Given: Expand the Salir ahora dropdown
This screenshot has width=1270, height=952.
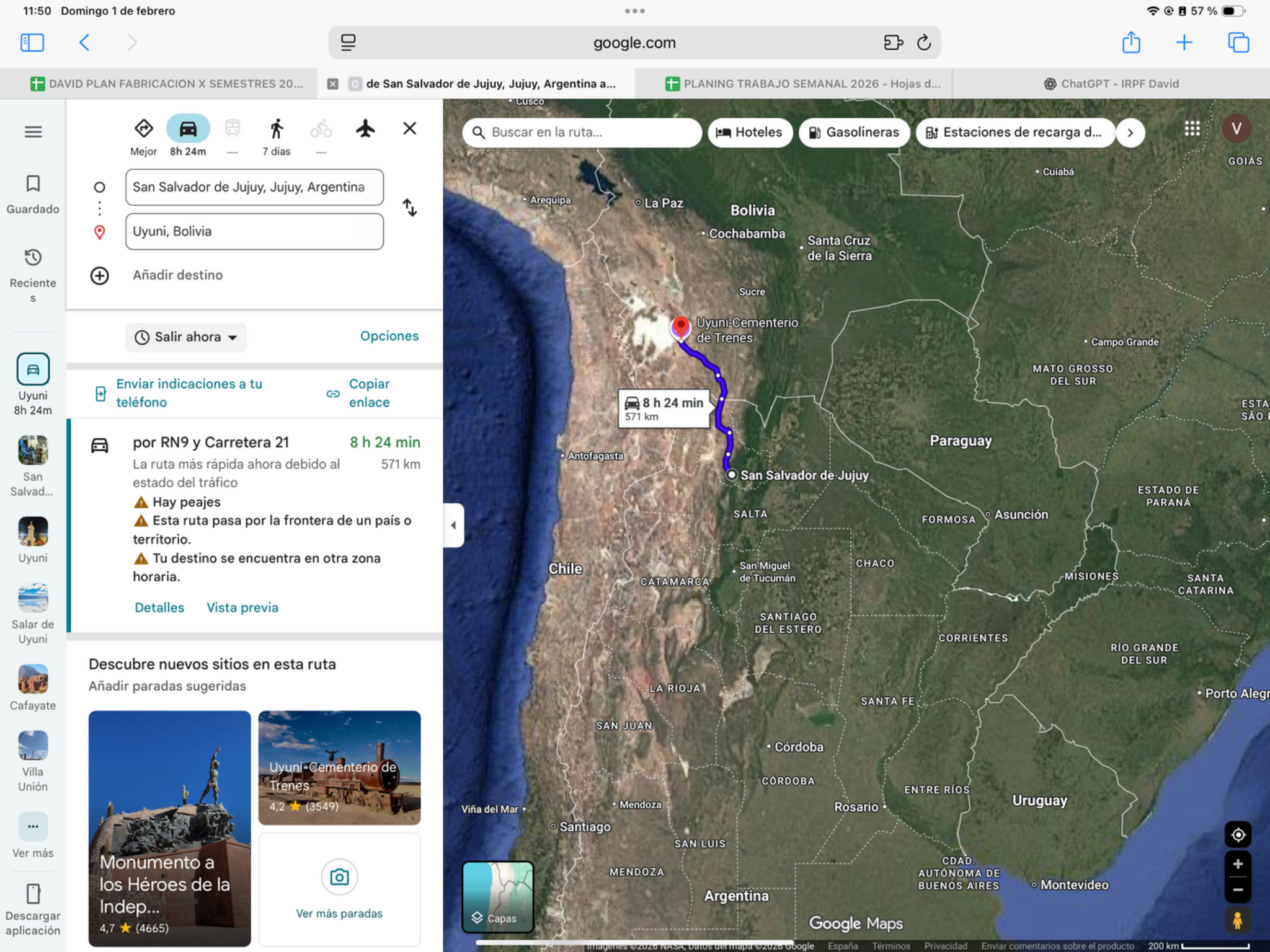Looking at the screenshot, I should [x=186, y=337].
